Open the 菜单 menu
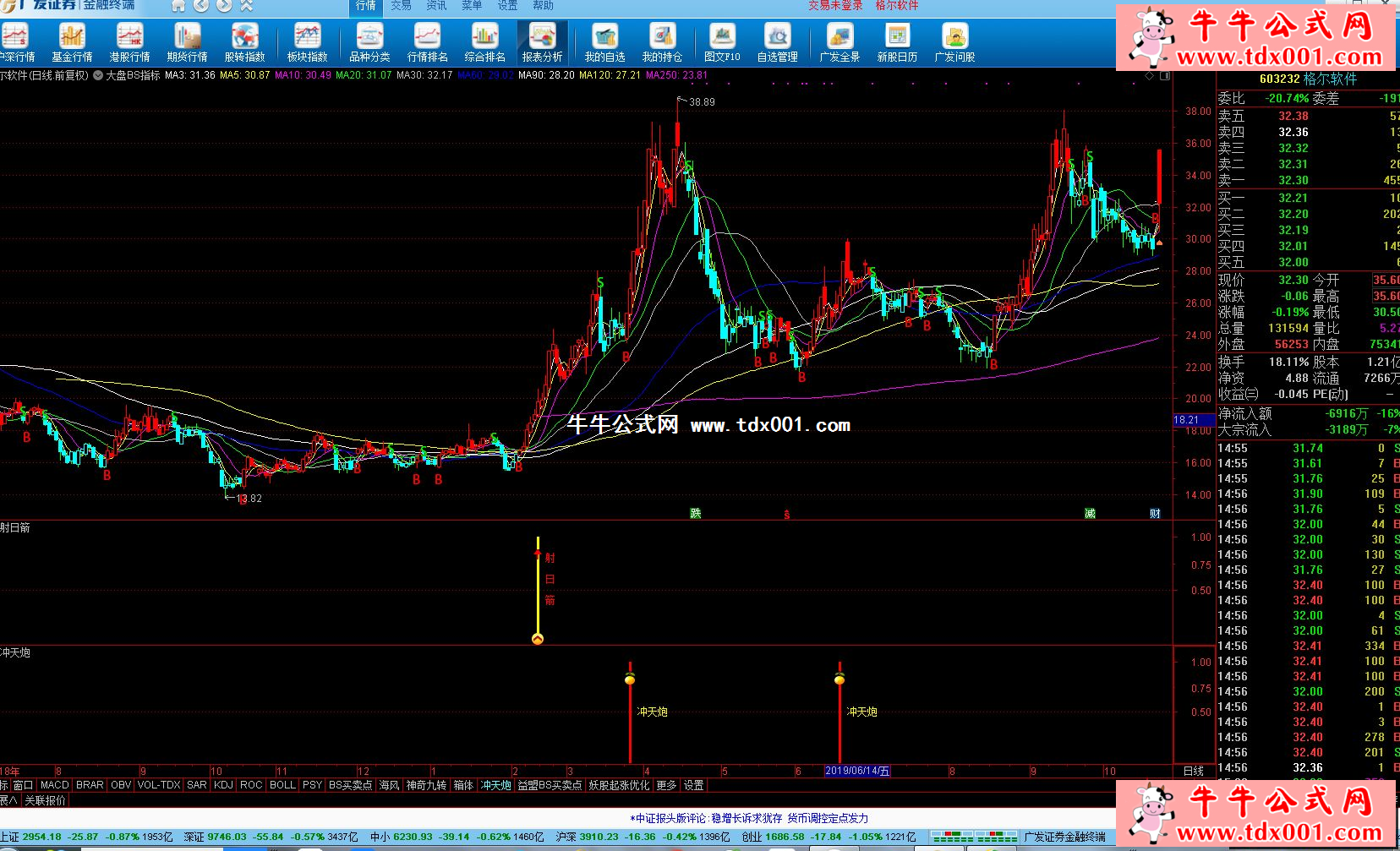The image size is (1400, 851). coord(472,6)
